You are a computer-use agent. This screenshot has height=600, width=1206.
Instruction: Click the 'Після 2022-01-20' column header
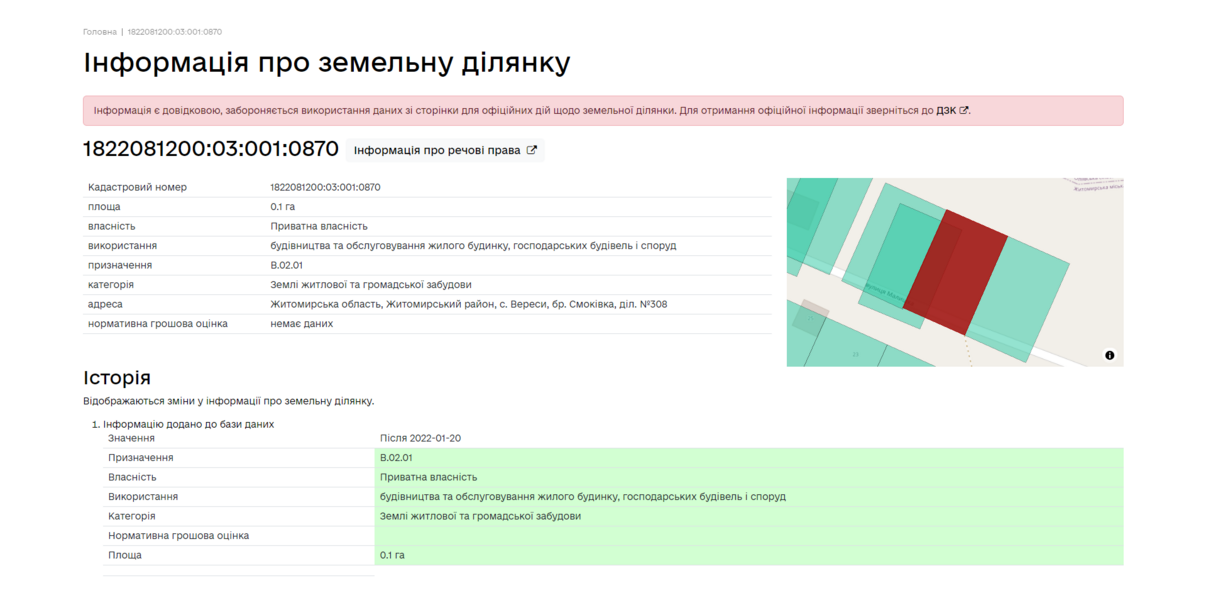click(420, 438)
